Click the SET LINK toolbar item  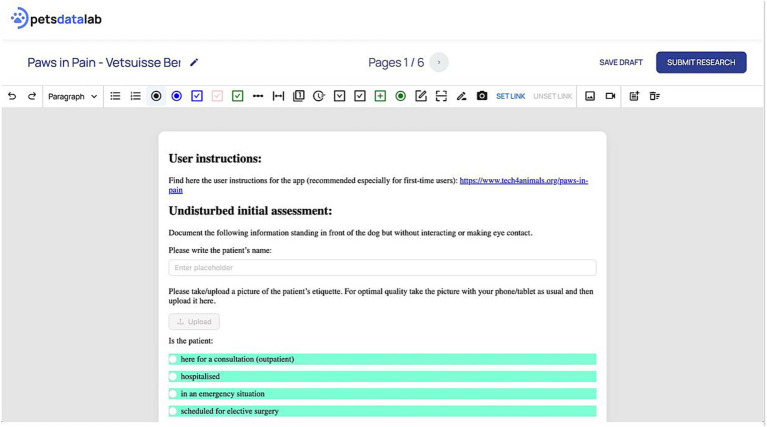511,96
